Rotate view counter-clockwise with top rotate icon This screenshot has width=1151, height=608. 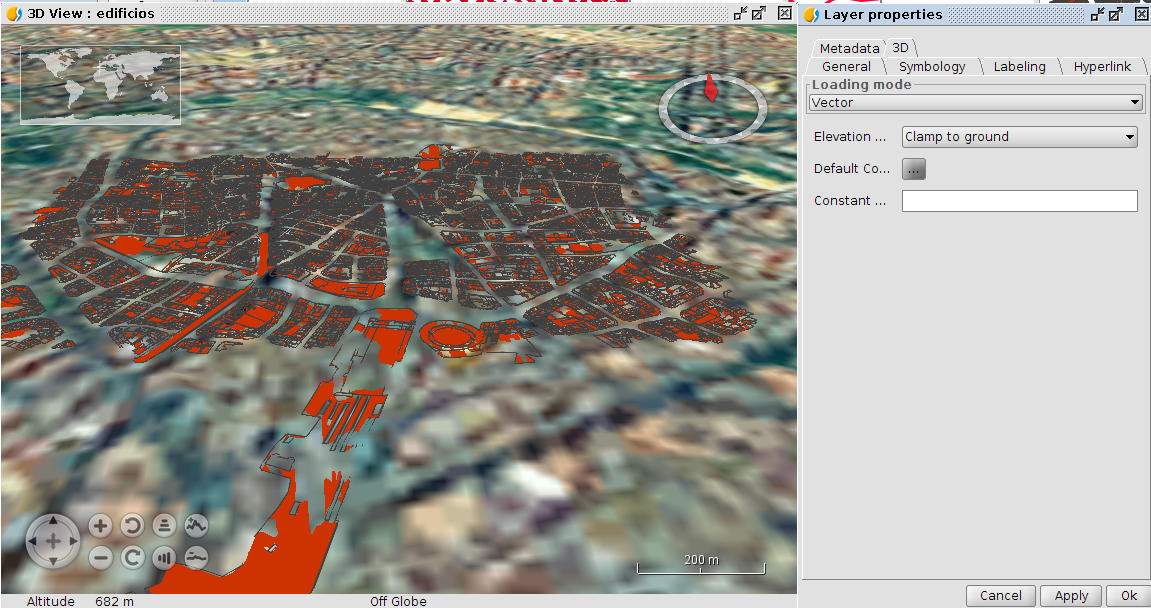132,525
